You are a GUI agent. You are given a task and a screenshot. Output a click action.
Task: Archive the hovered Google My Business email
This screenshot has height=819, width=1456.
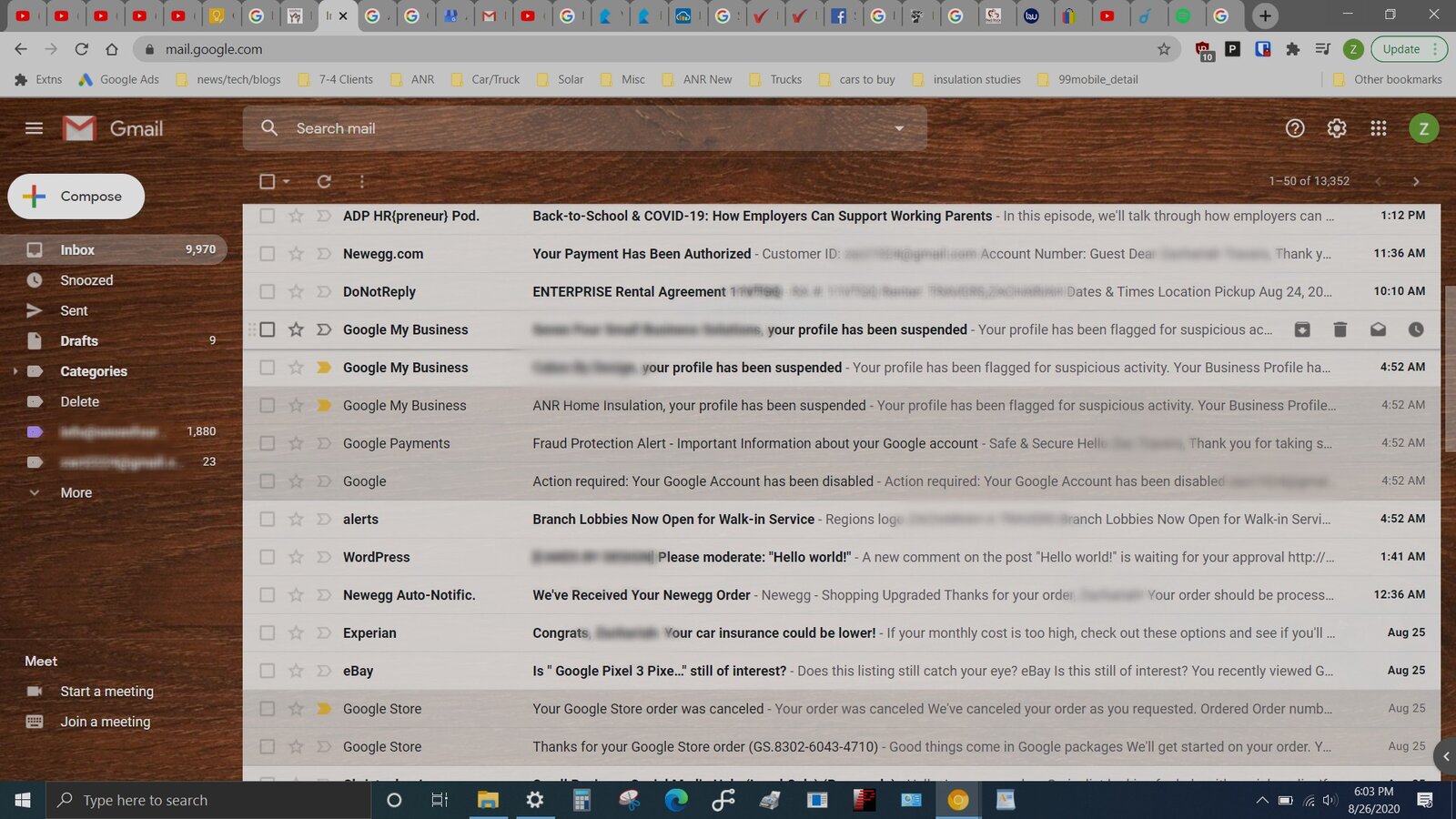pyautogui.click(x=1302, y=329)
